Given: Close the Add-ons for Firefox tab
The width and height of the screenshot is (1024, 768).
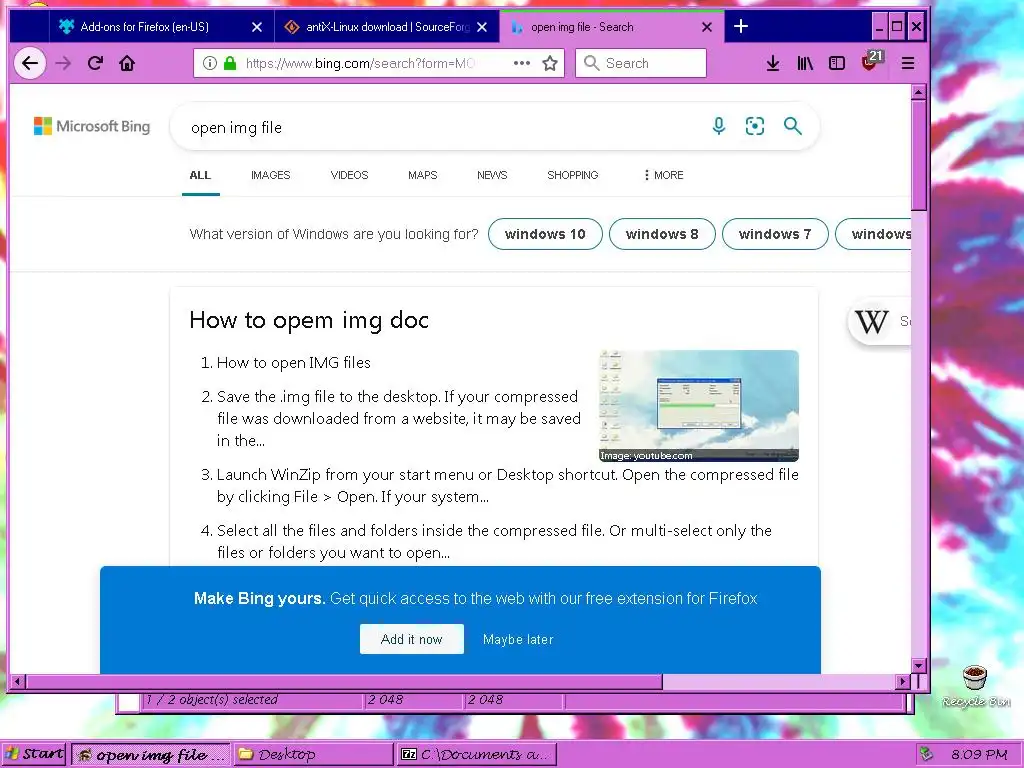Looking at the screenshot, I should click(257, 27).
